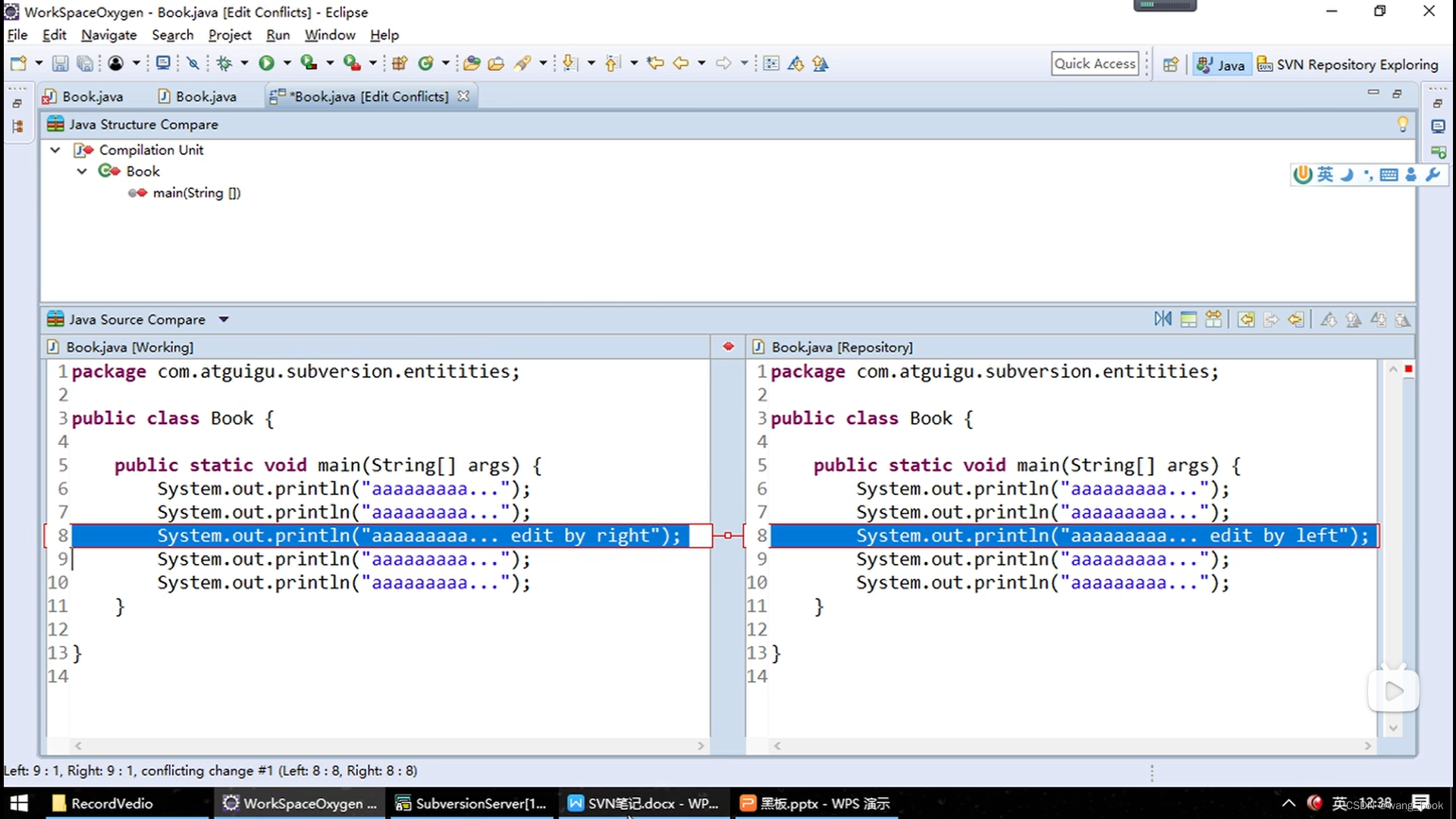Open the External Tools dropdown arrow
The width and height of the screenshot is (1456, 819).
pos(372,64)
